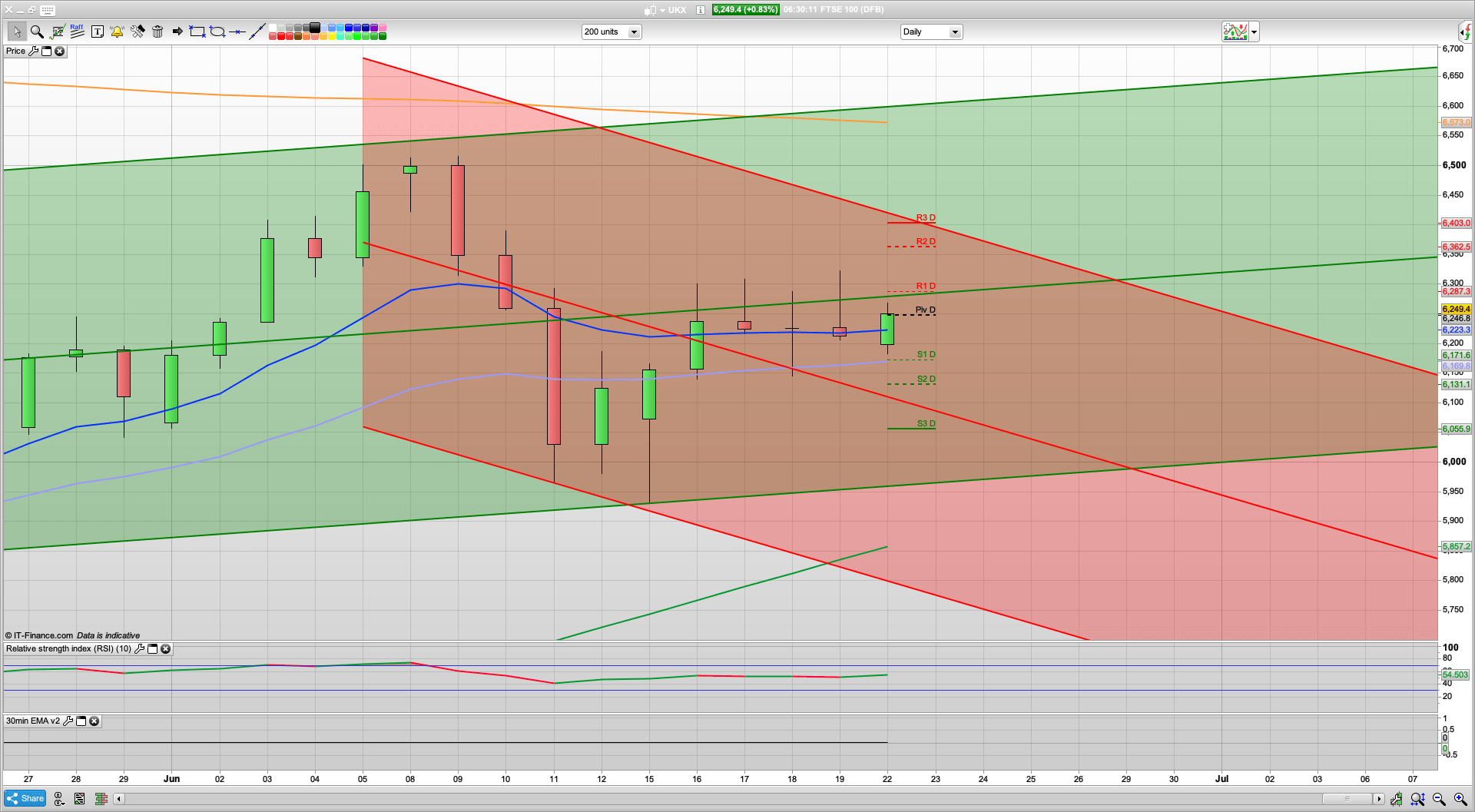The height and width of the screenshot is (812, 1475).
Task: Select the Raff regression channel tool
Action: 77,31
